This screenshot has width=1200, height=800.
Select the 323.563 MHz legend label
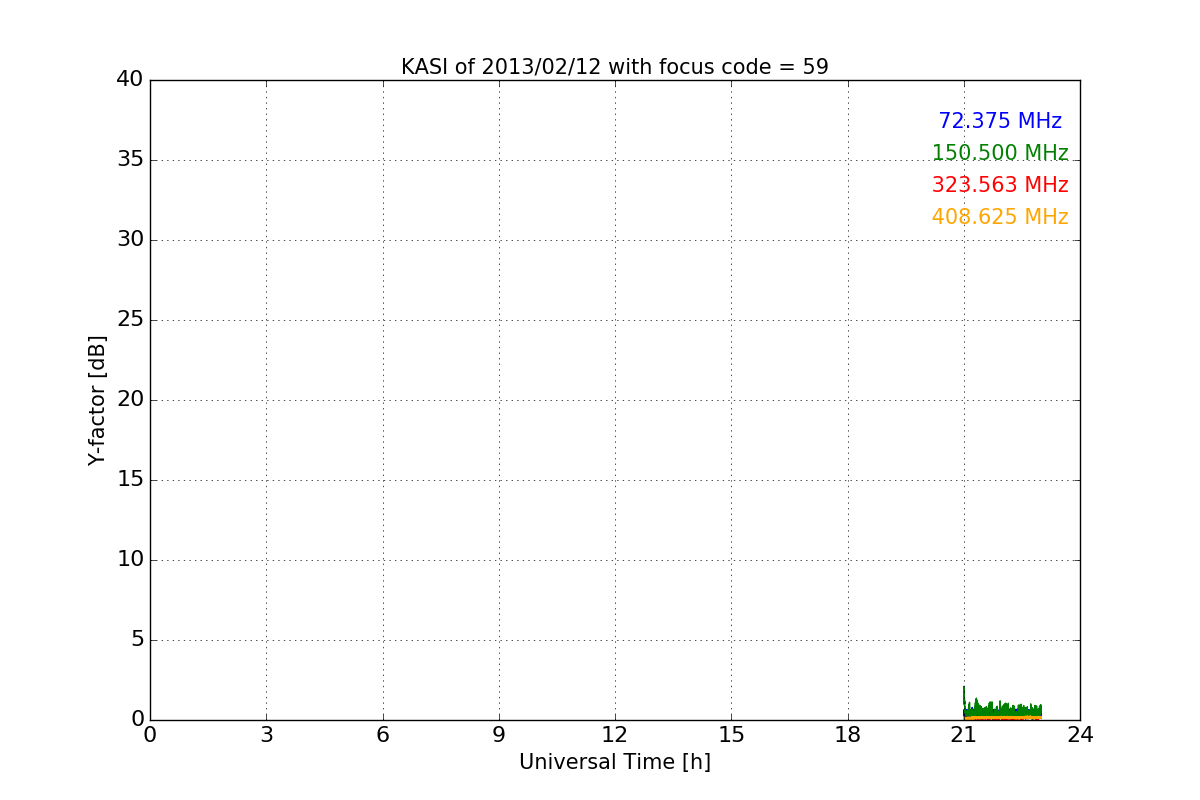1000,185
